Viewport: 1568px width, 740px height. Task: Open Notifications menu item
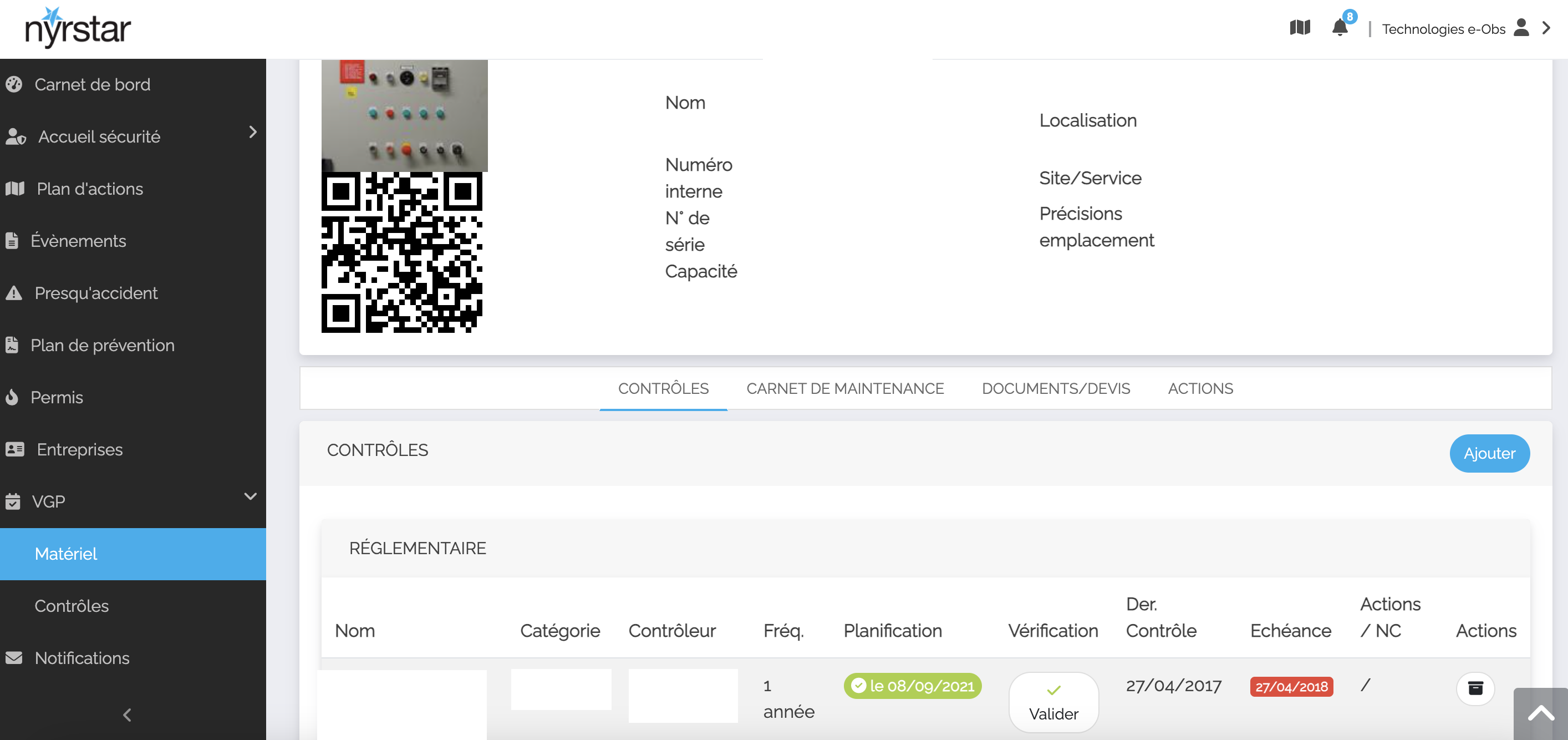(x=82, y=658)
